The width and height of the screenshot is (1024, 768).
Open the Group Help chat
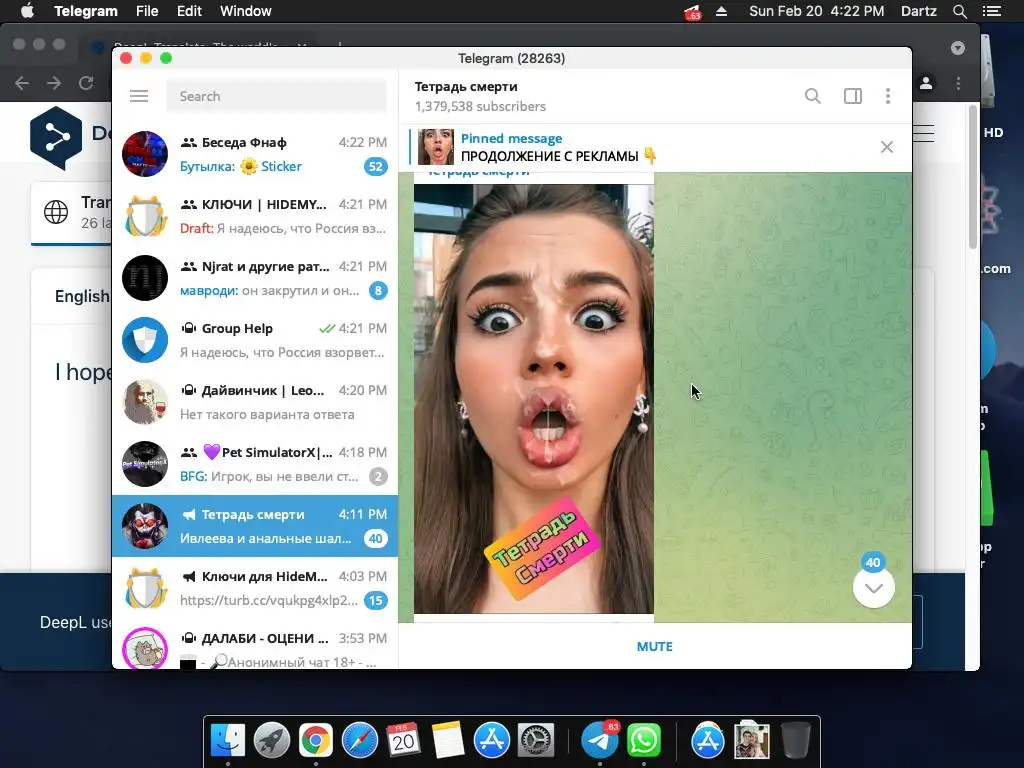pyautogui.click(x=255, y=340)
